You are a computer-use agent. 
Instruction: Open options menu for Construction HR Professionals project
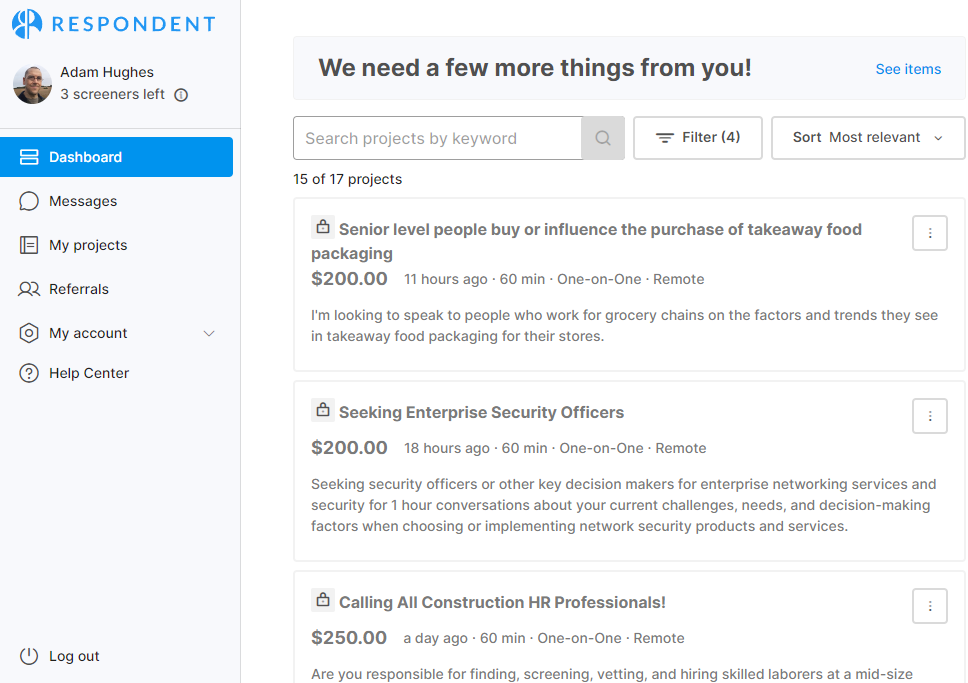click(930, 606)
